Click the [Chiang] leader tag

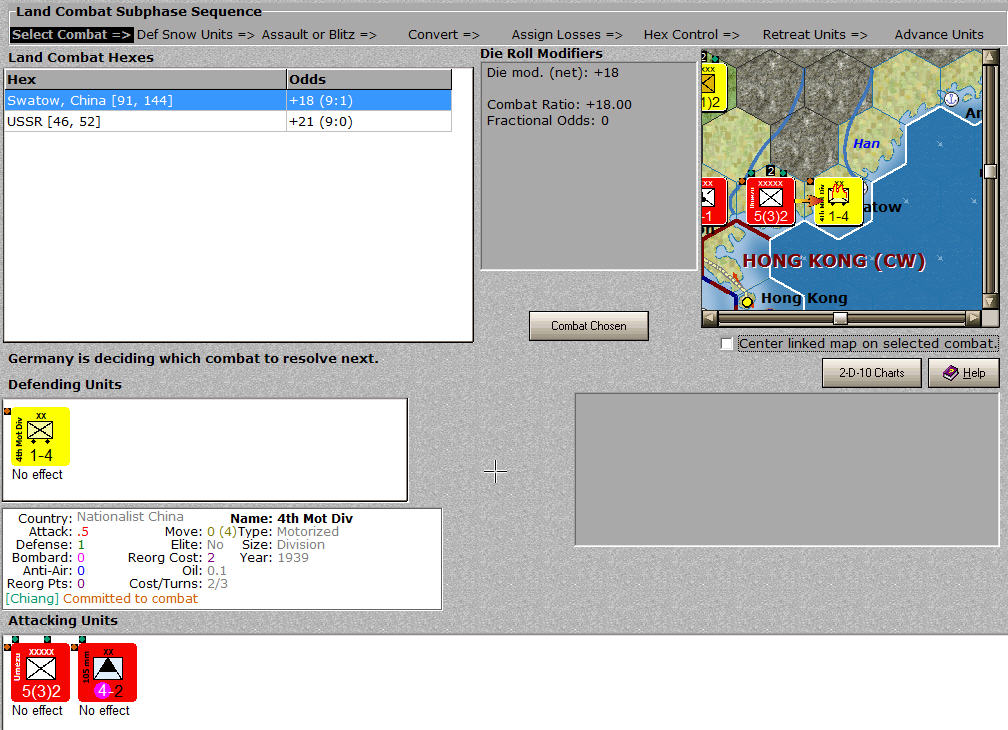click(32, 598)
